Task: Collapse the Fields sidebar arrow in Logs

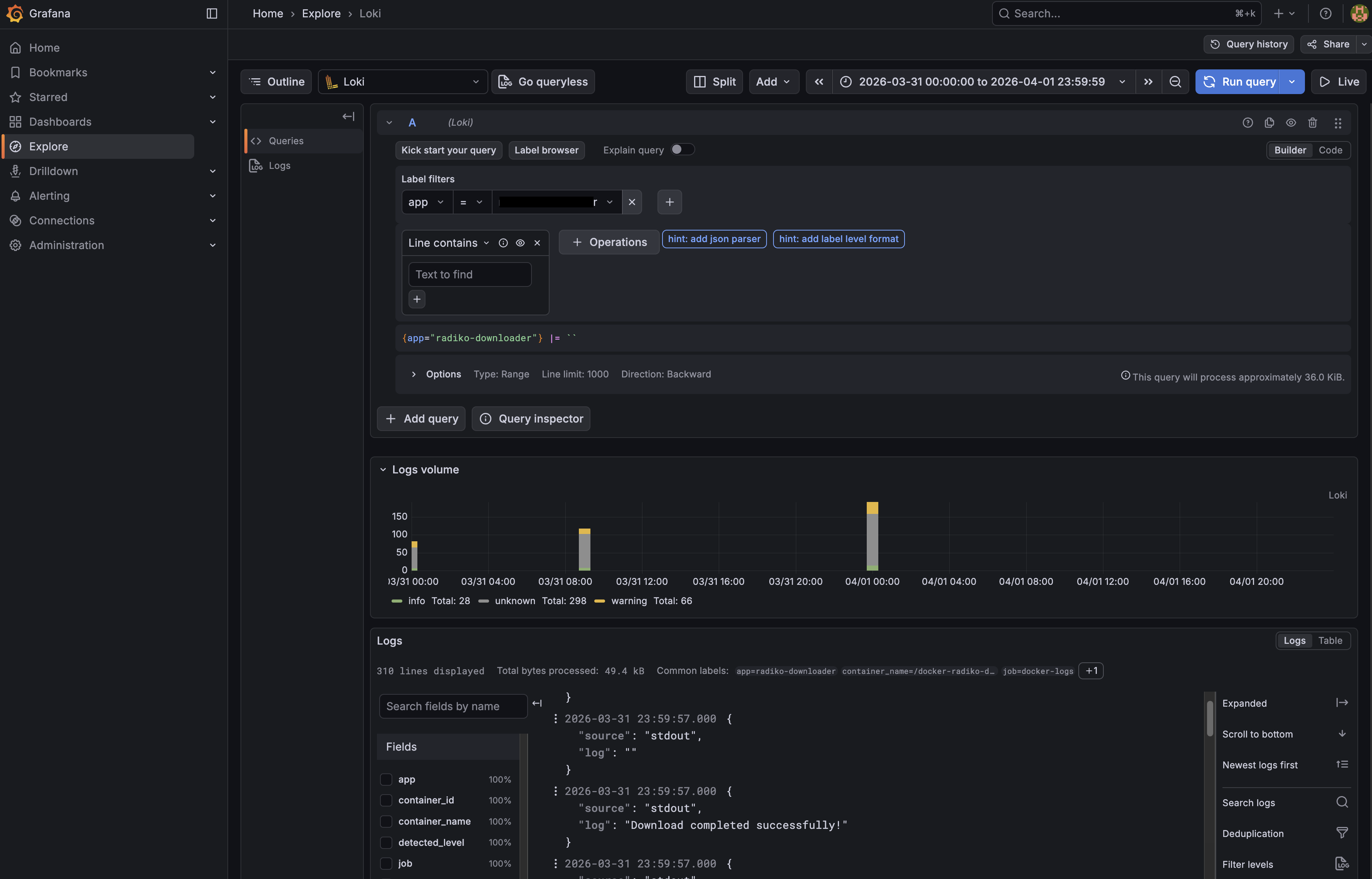Action: [537, 703]
